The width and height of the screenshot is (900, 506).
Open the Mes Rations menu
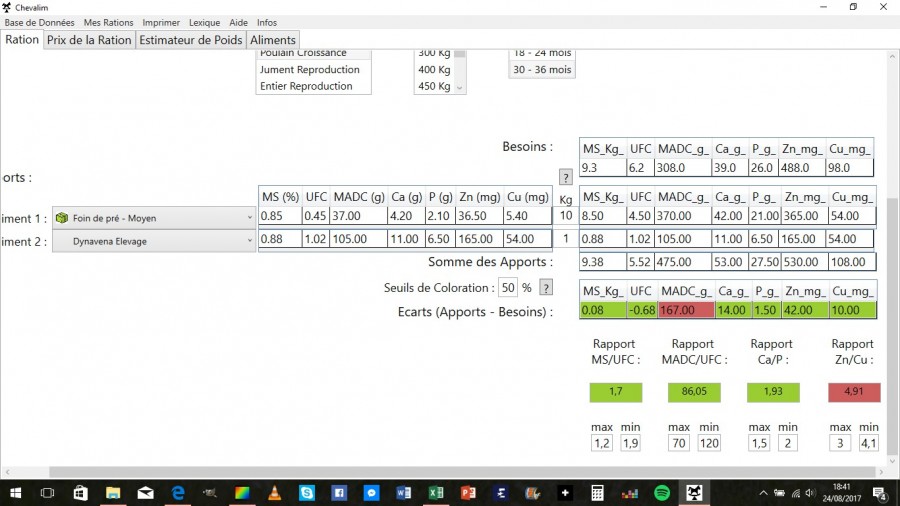108,22
